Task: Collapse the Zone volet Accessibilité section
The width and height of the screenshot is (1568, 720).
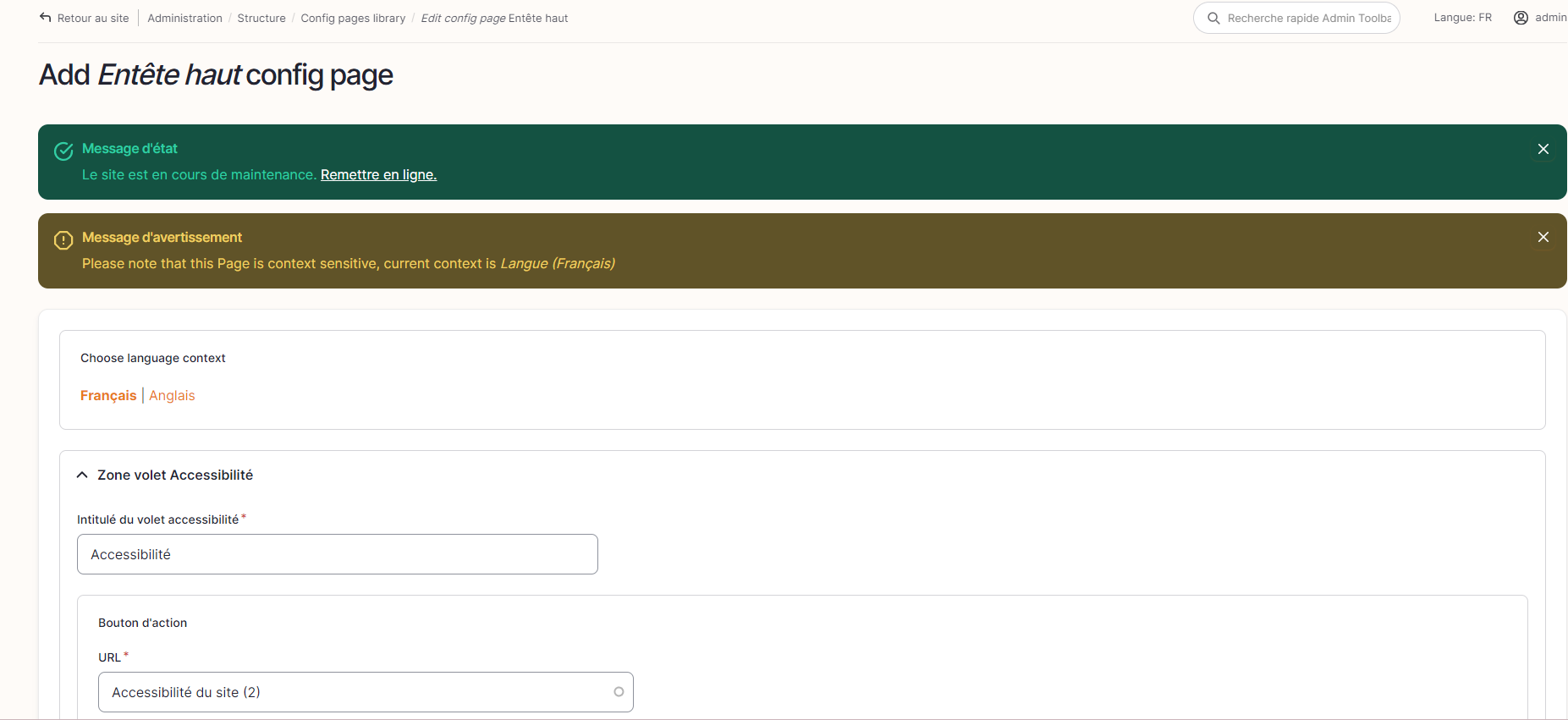Action: pyautogui.click(x=82, y=475)
